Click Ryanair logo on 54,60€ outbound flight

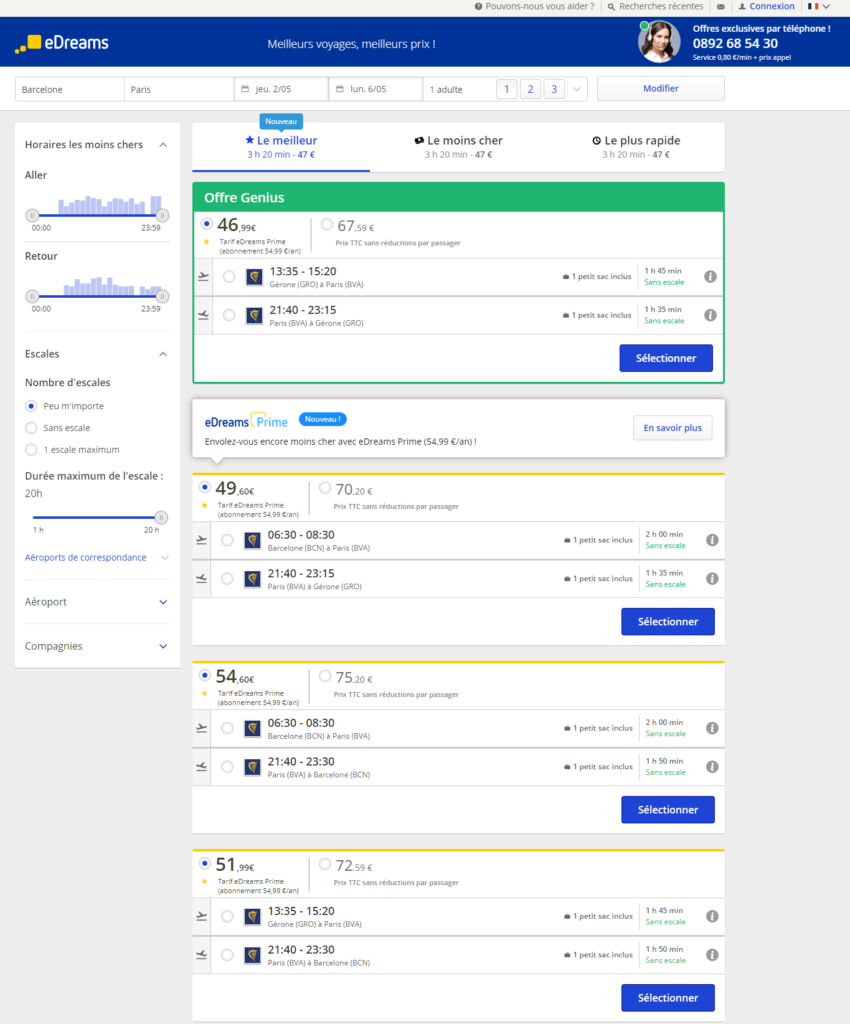click(x=254, y=728)
